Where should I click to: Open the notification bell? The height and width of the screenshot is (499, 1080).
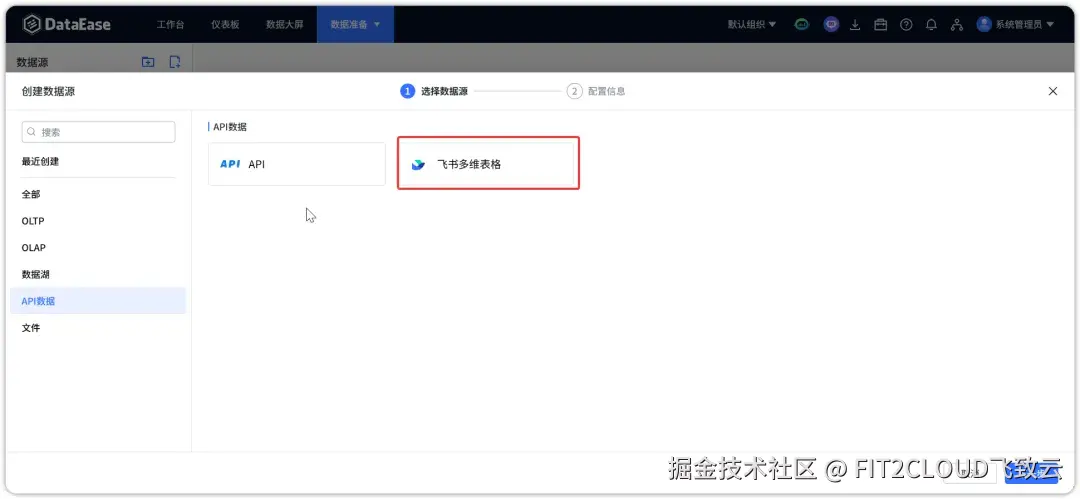(931, 25)
